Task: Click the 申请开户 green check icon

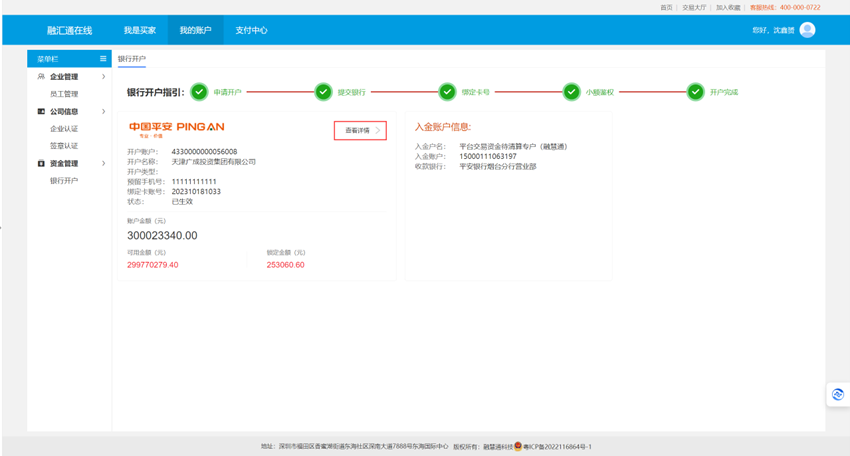Action: click(x=200, y=92)
